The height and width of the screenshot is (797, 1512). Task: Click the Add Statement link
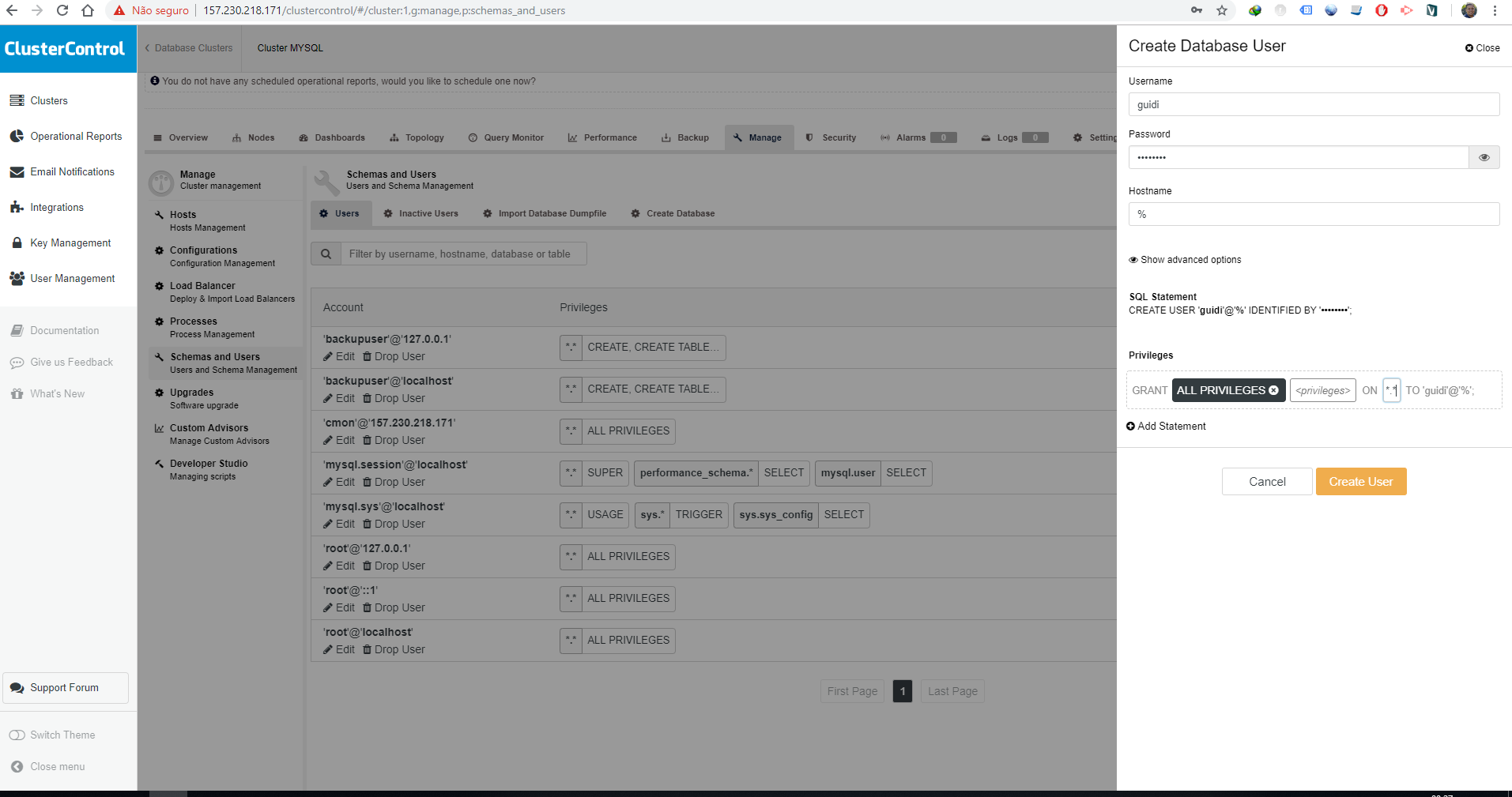coord(1166,426)
